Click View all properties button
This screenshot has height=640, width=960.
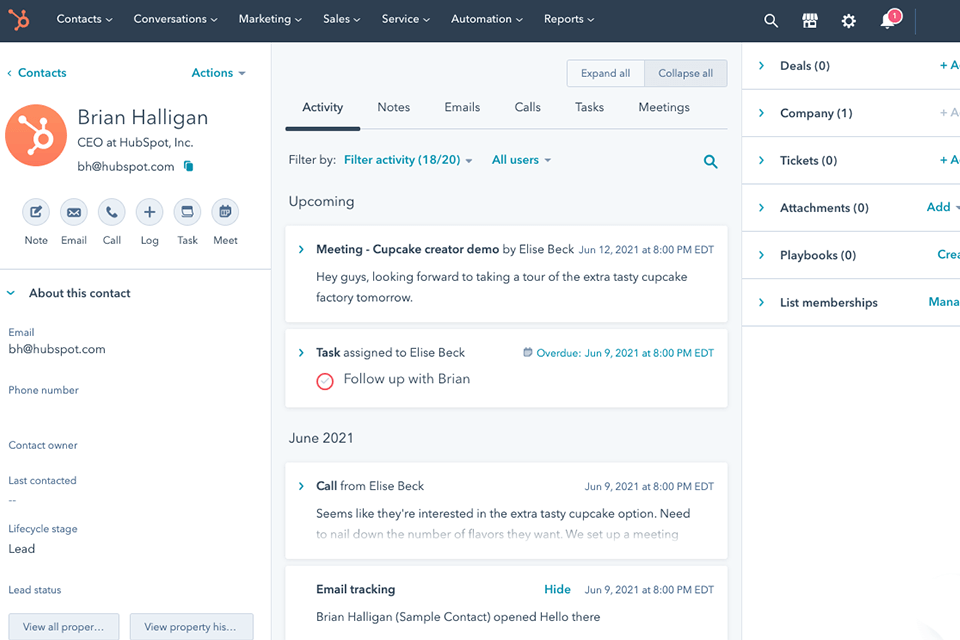click(x=64, y=627)
